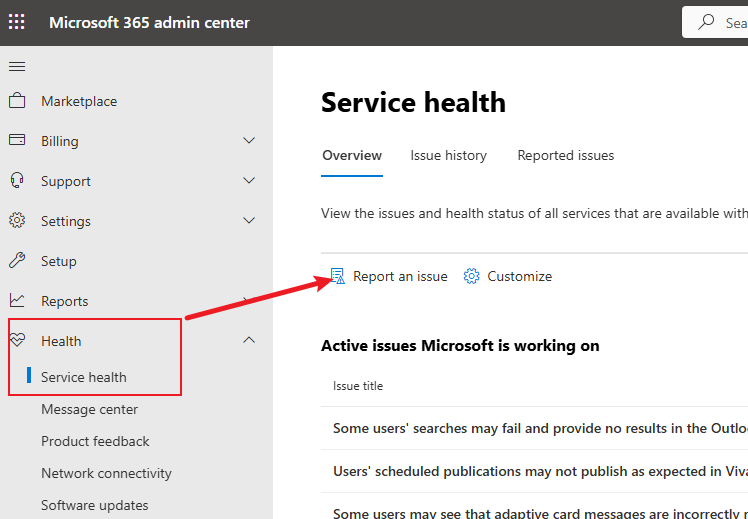Expand the Billing section chevron
Screen dimensions: 748x519
click(x=249, y=140)
